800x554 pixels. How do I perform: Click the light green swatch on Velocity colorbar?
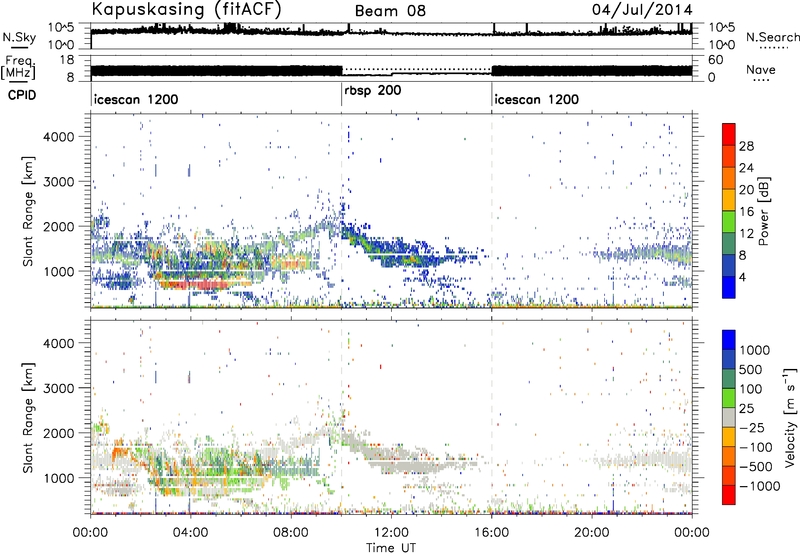point(729,398)
